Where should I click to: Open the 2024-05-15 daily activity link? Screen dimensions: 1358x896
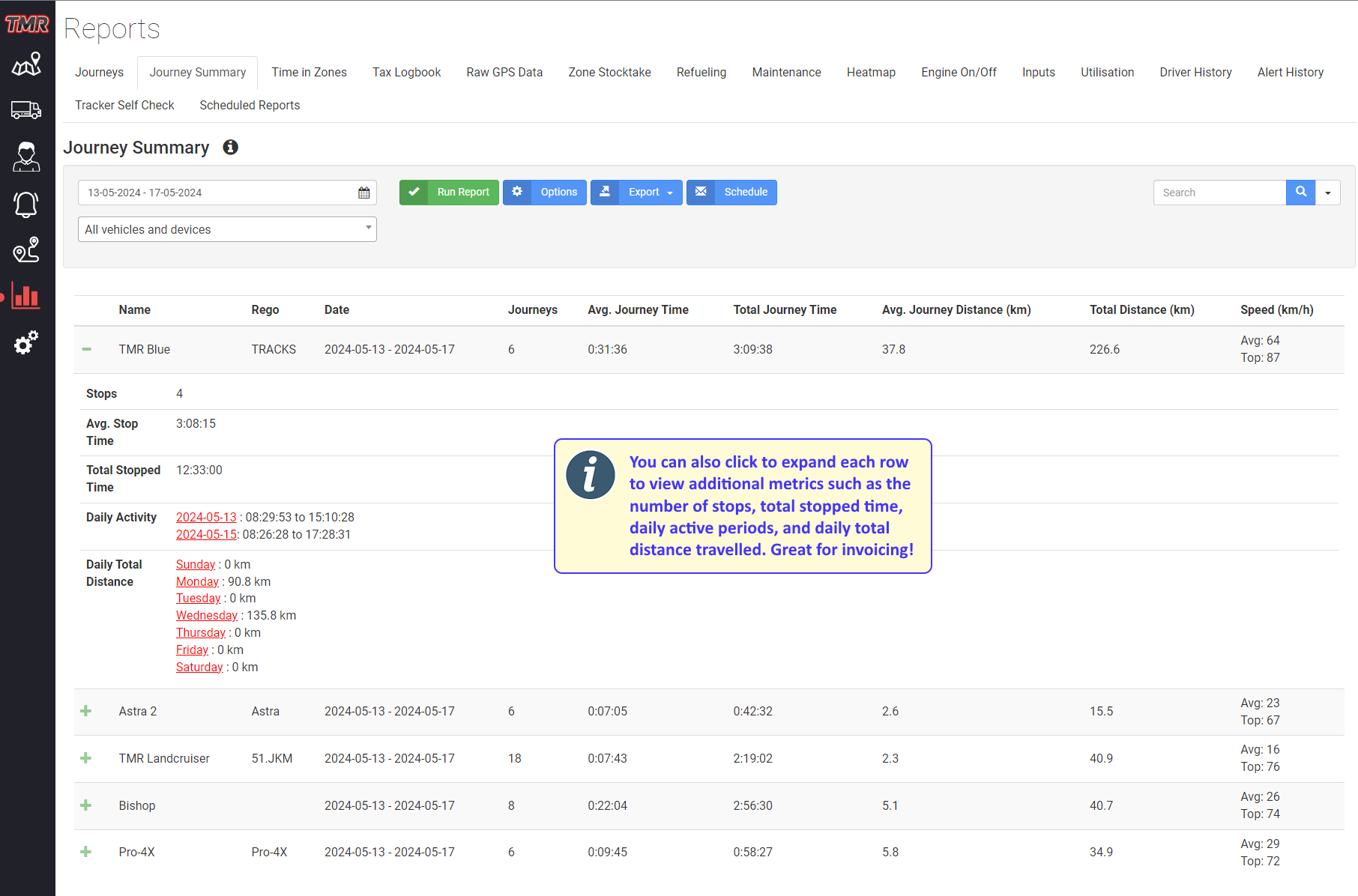(x=206, y=535)
